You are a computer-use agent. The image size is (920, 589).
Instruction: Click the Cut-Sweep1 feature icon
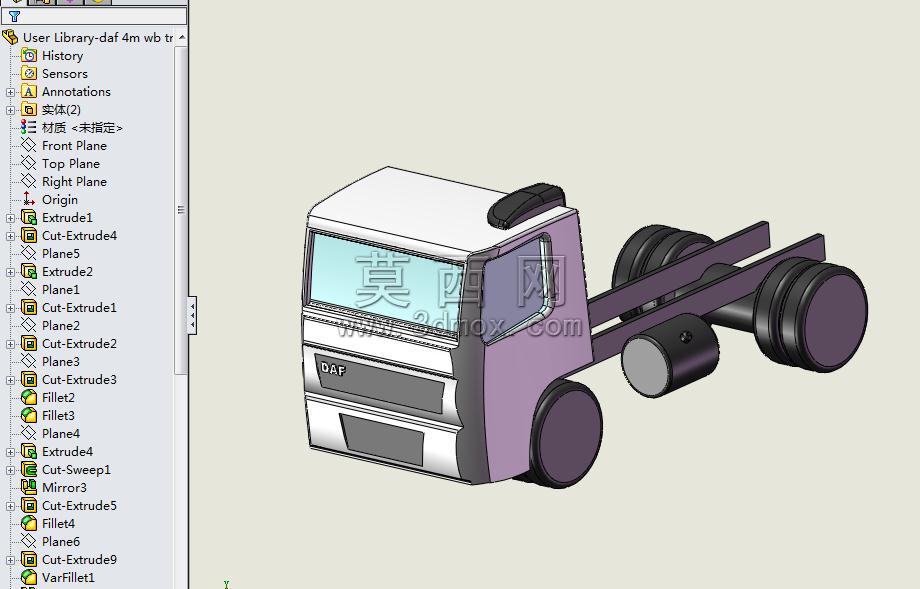coord(29,469)
